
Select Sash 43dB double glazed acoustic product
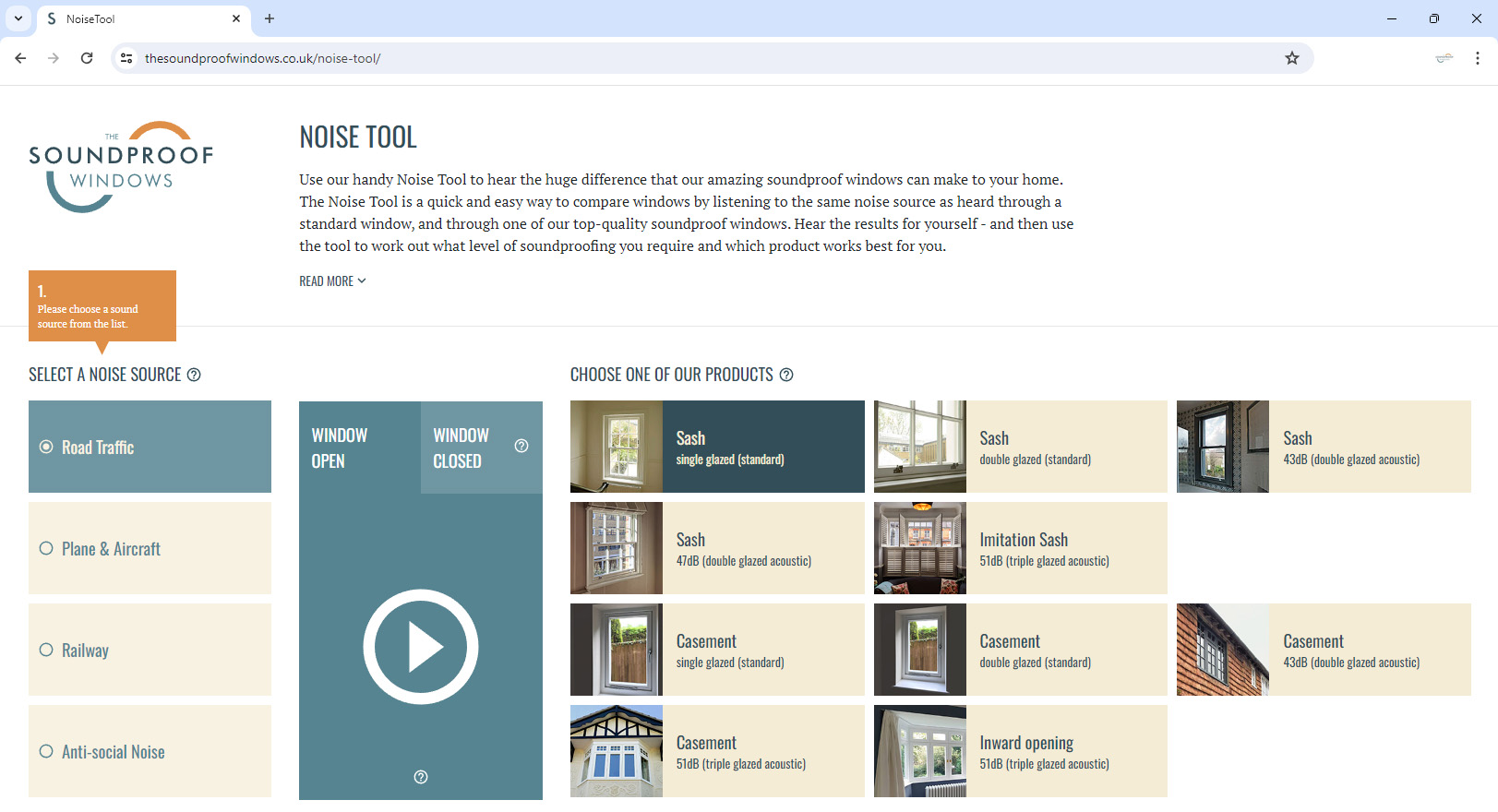point(1324,447)
